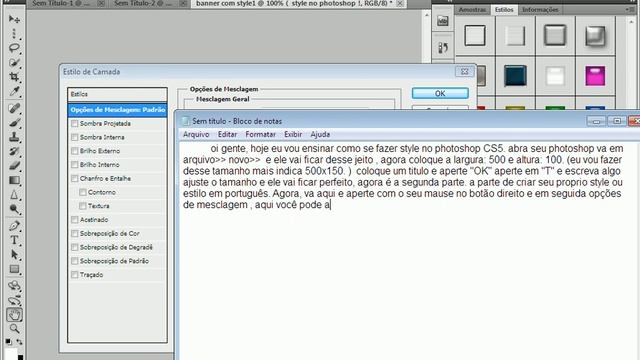This screenshot has height=360, width=640.
Task: Open the Ajuda menu in Bloco de notas
Action: [x=320, y=134]
